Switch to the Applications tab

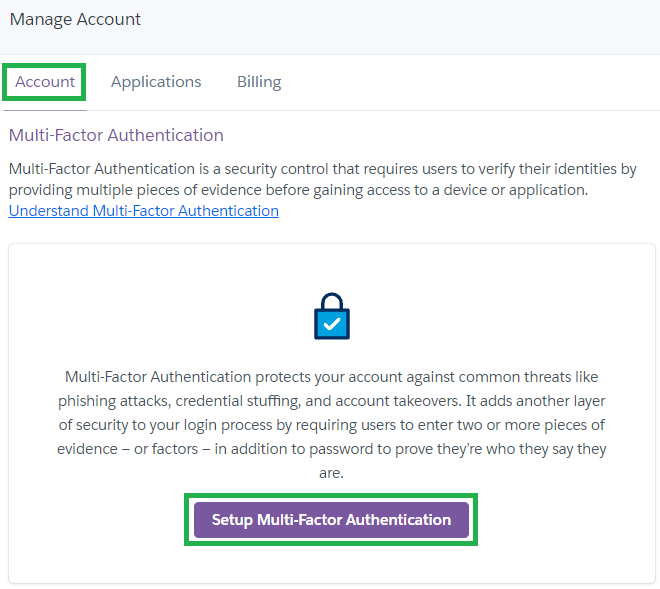[156, 82]
